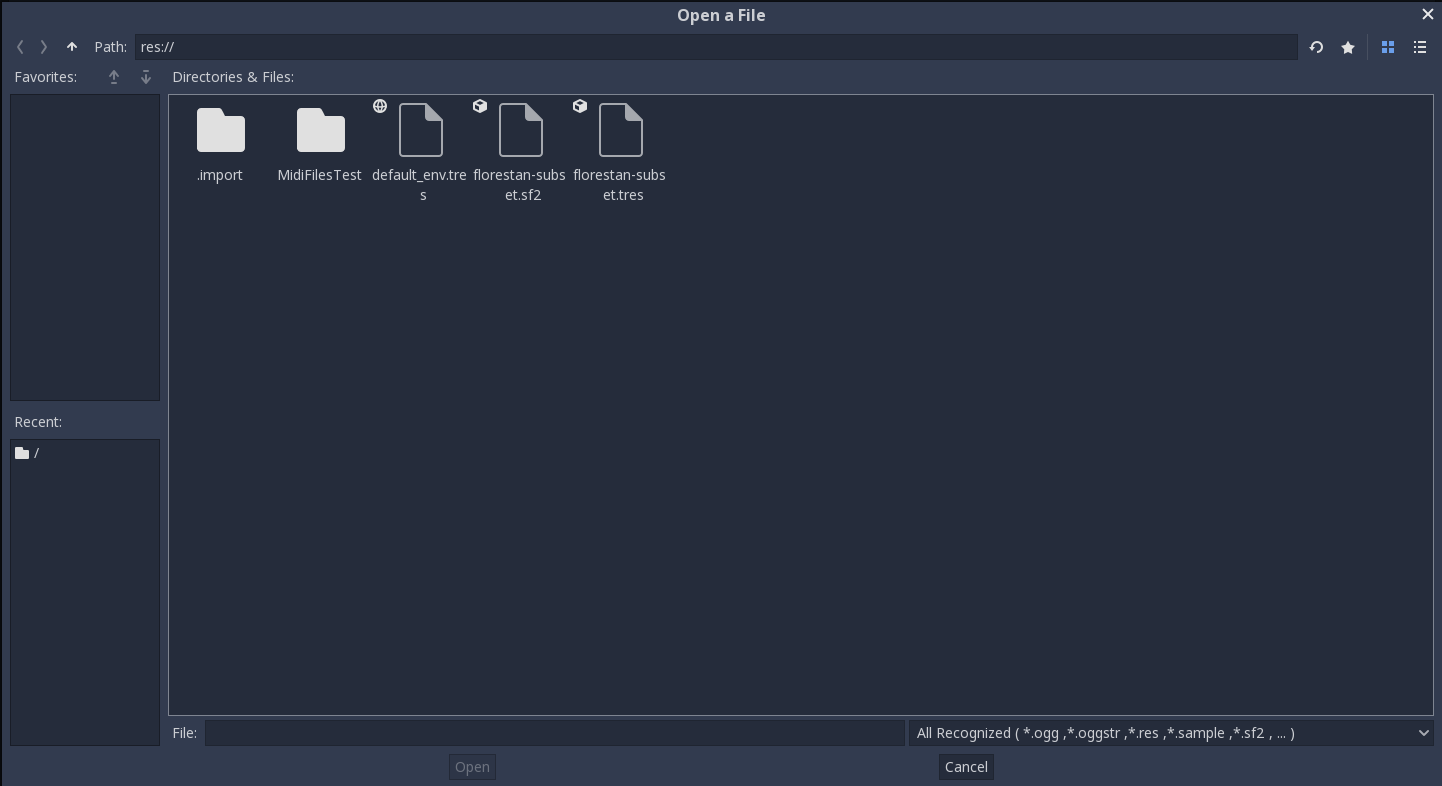The height and width of the screenshot is (786, 1442).
Task: Select the recent '/' folder entry
Action: [85, 453]
